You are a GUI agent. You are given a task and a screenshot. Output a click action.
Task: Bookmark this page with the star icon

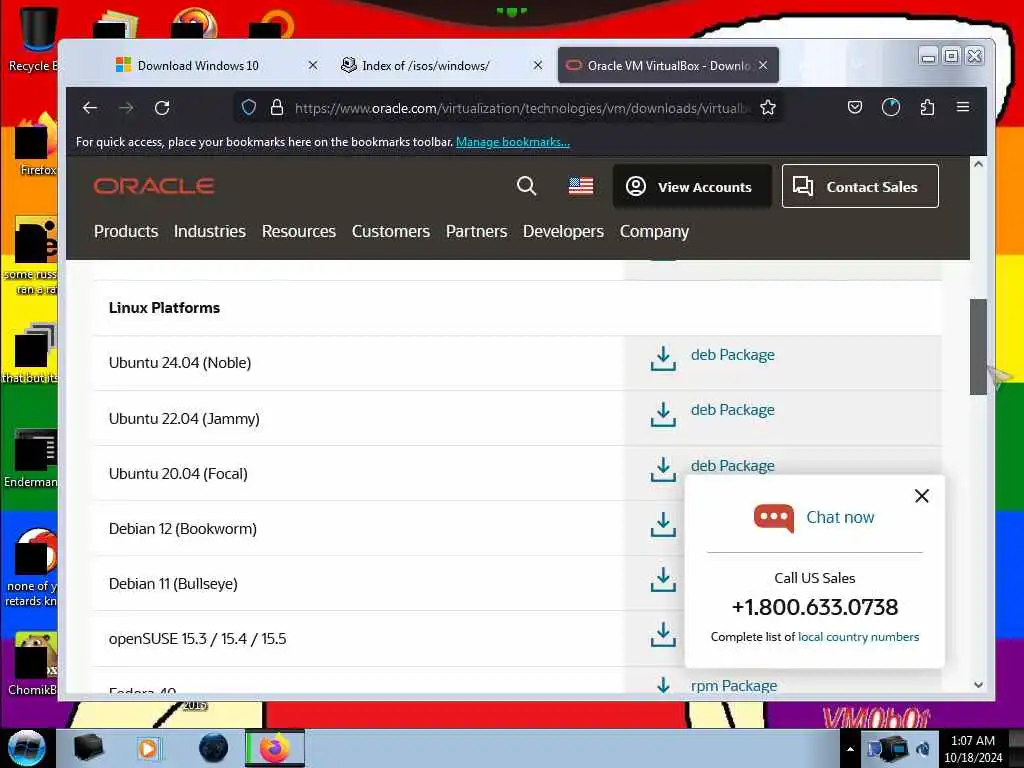(x=768, y=108)
